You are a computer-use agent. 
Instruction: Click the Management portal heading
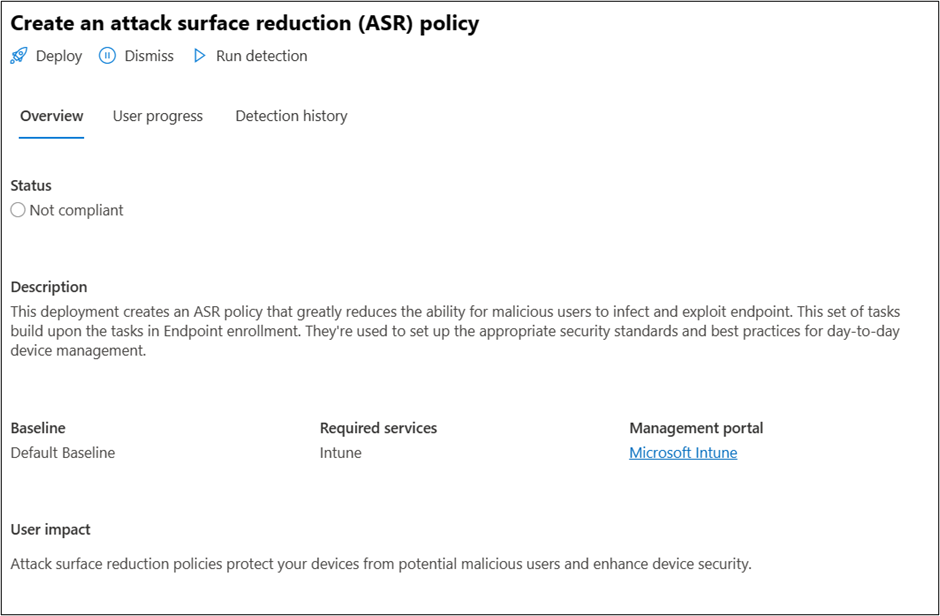[x=696, y=428]
